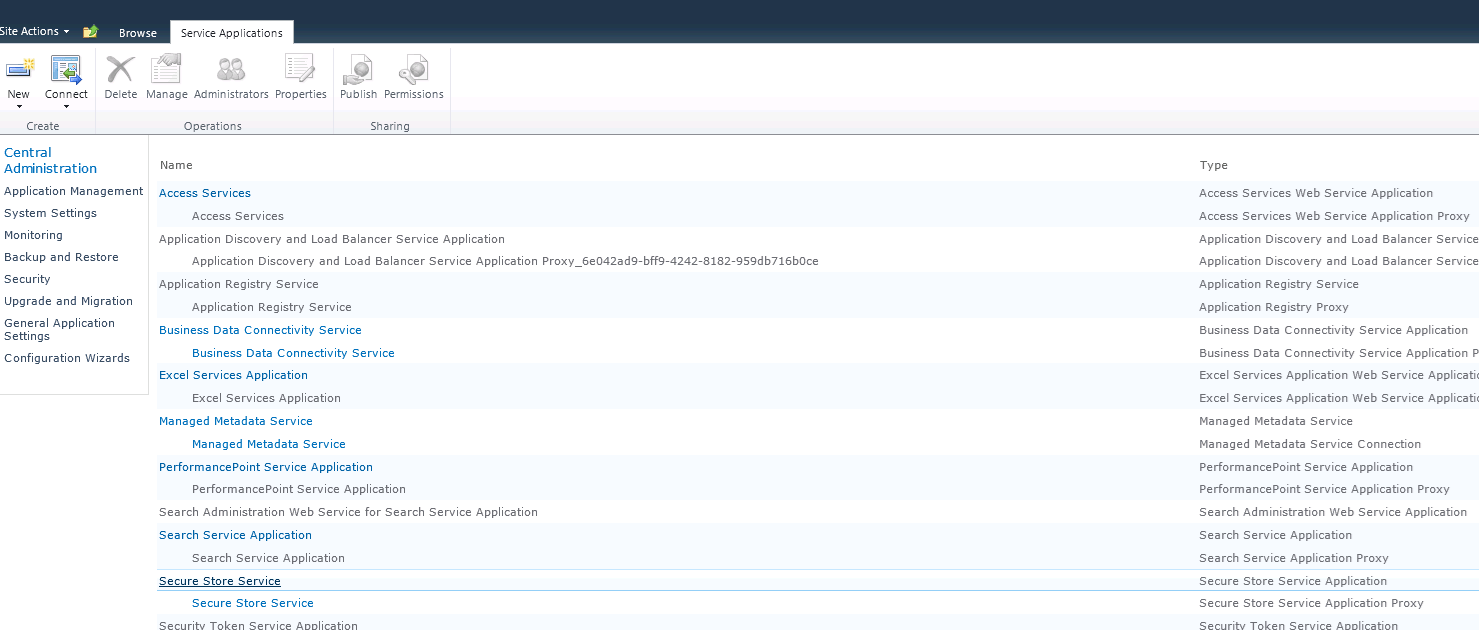Click the Secure Store Service link
This screenshot has width=1479, height=630.
[x=219, y=581]
